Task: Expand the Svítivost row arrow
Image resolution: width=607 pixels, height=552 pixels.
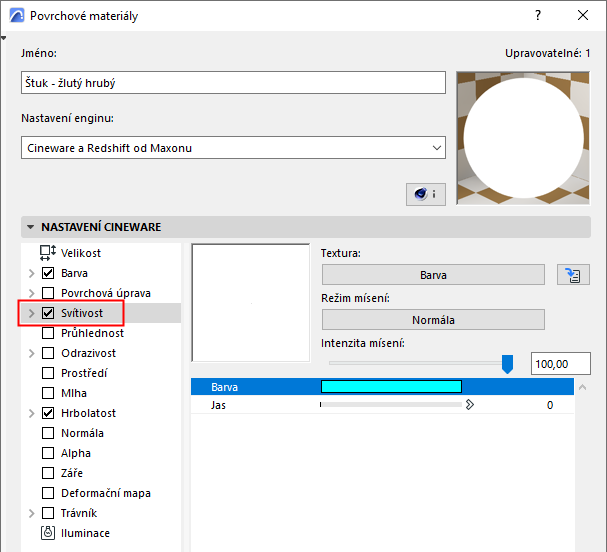Action: click(x=32, y=313)
